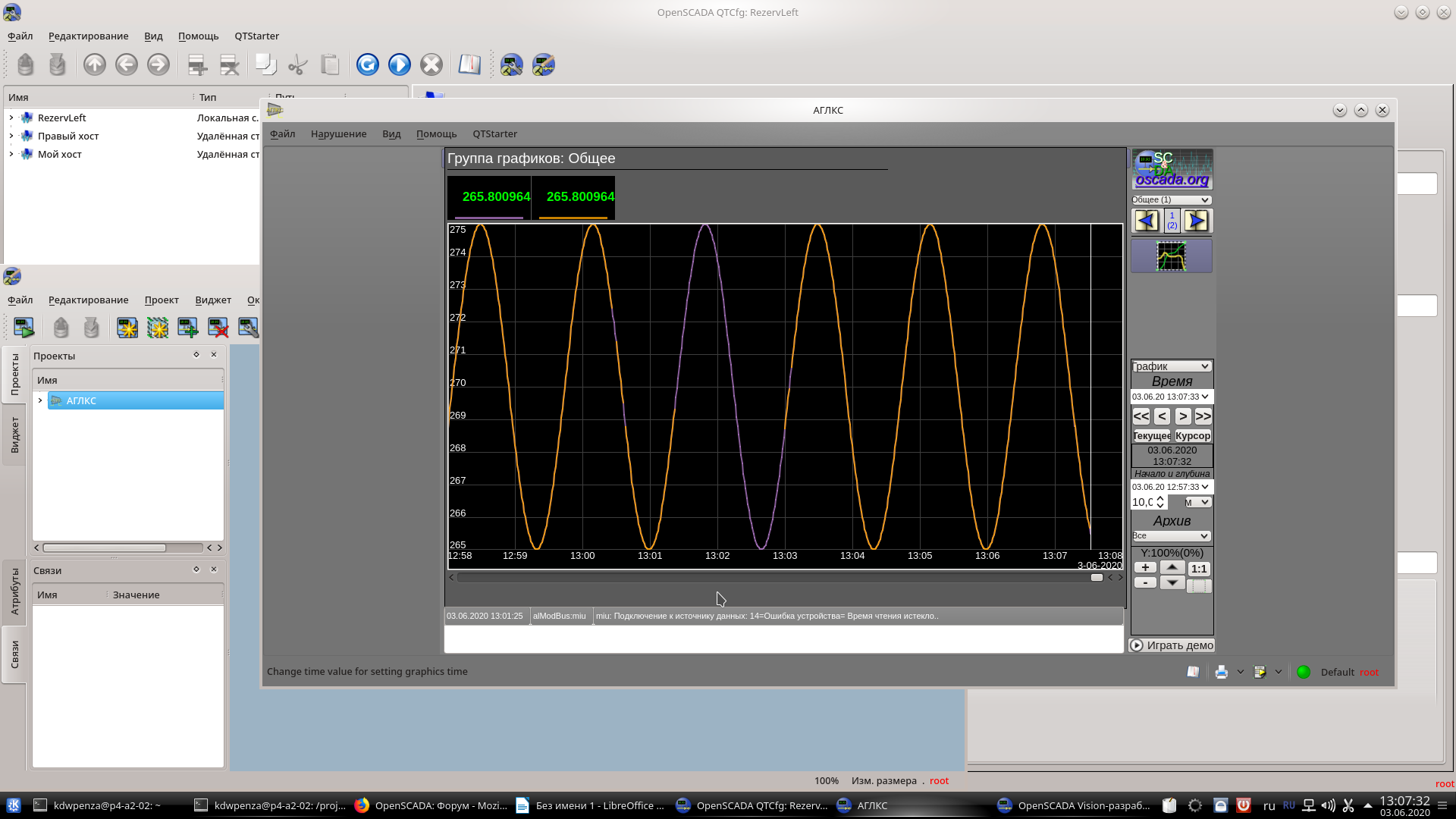Click the graph group thumbnail icon
The image size is (1456, 819).
coord(1171,256)
